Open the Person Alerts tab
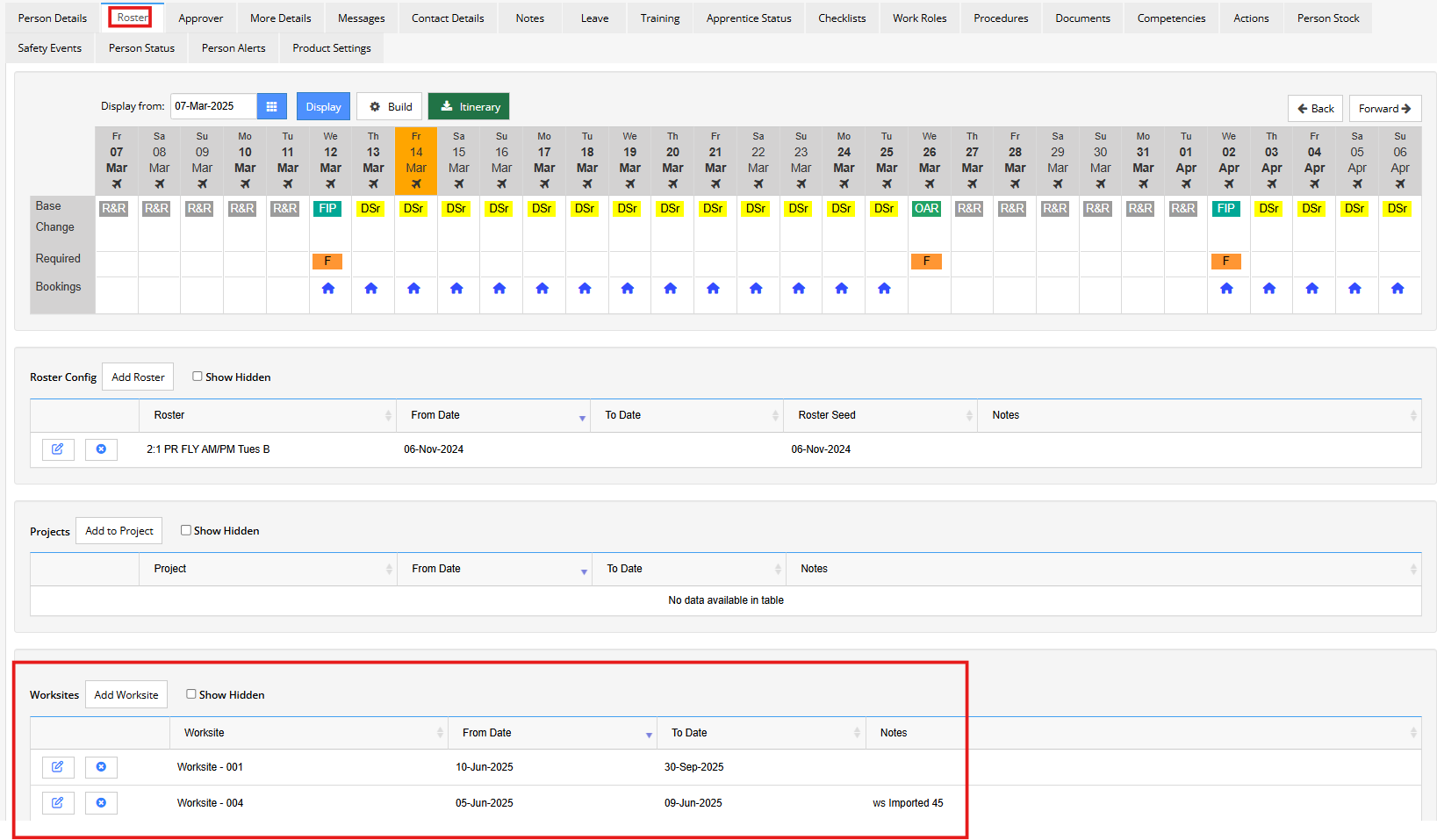This screenshot has height=840, width=1437. coord(234,48)
